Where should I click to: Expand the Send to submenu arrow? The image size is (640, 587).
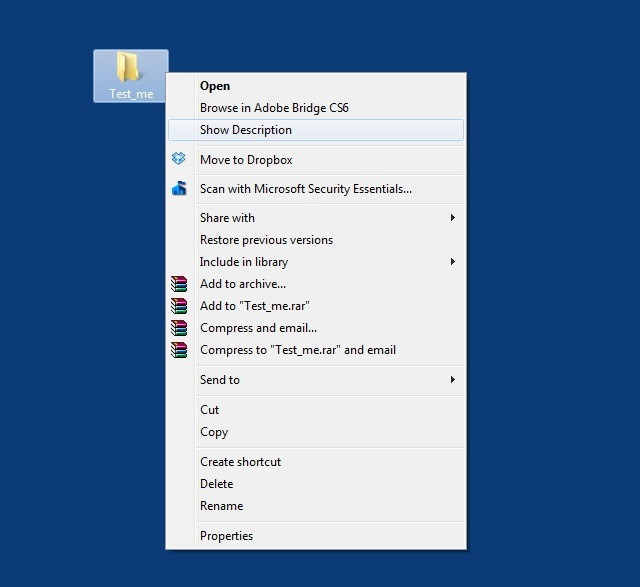453,380
